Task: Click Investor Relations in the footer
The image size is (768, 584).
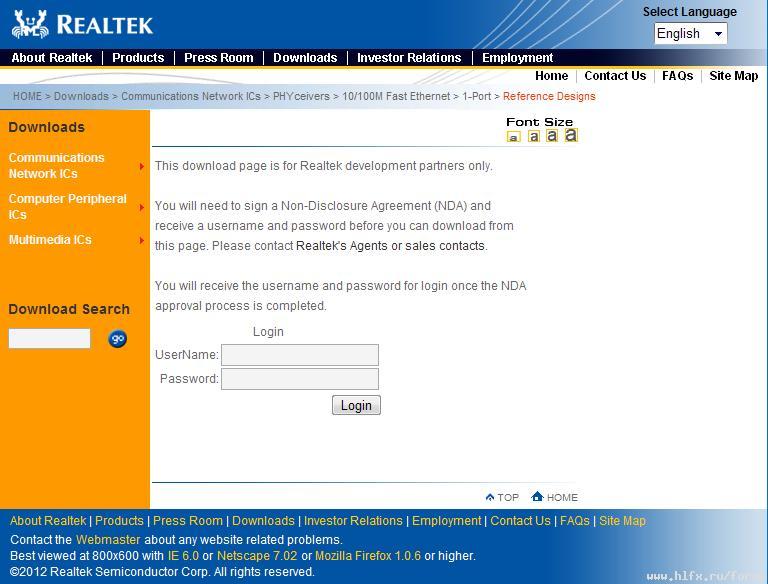Action: click(353, 521)
